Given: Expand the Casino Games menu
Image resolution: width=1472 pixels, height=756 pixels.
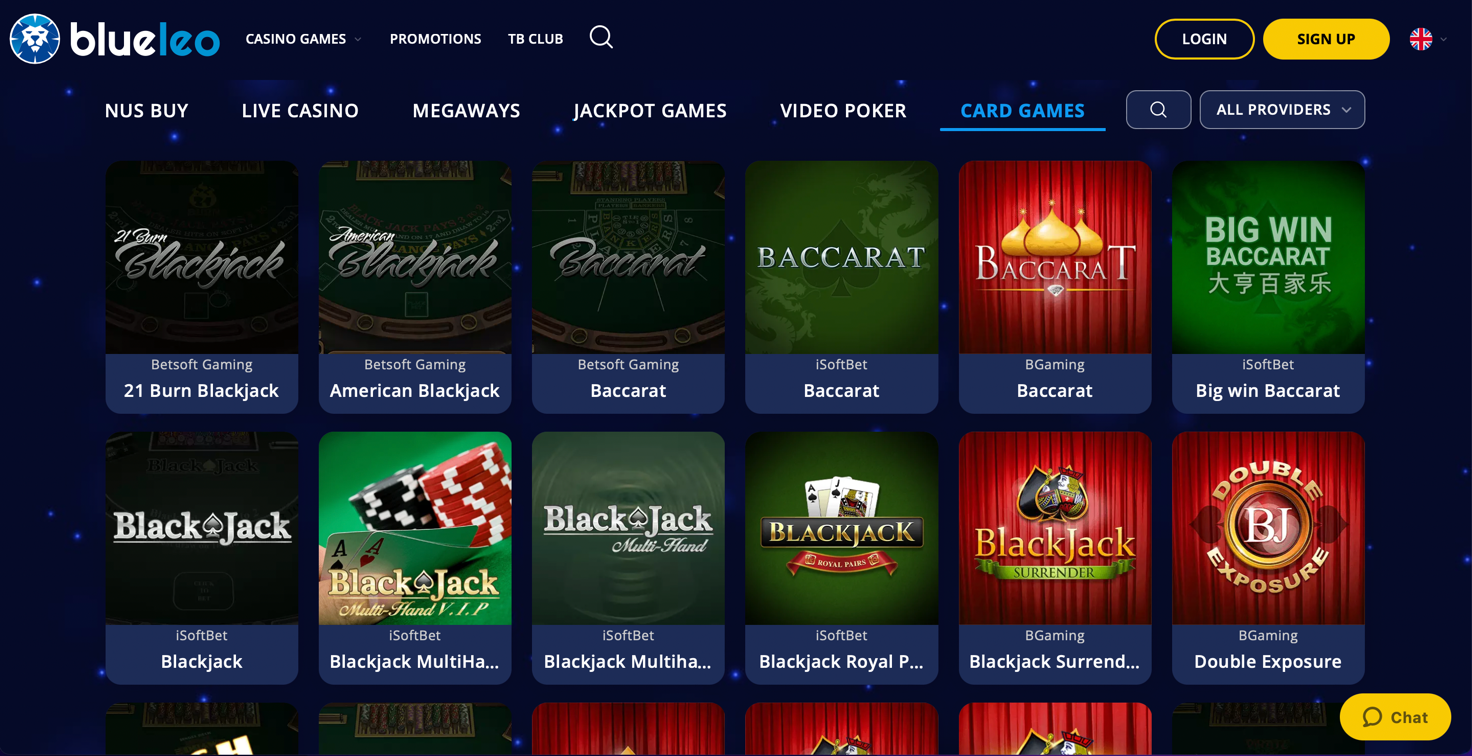Looking at the screenshot, I should click(x=304, y=39).
